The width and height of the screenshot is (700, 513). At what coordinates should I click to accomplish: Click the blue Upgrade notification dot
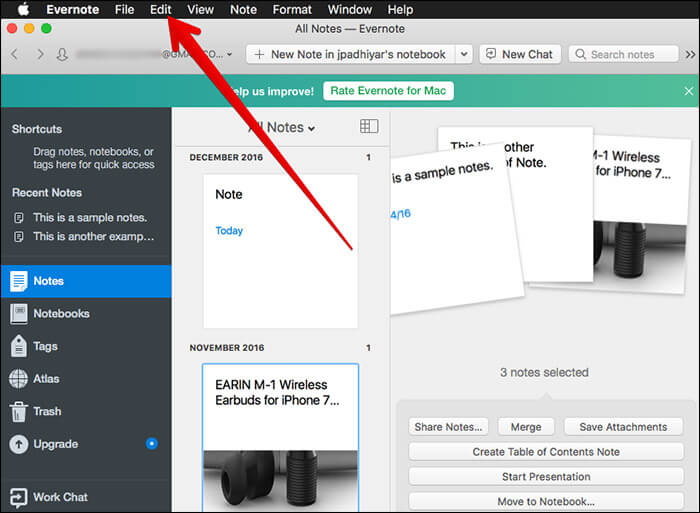pos(152,444)
